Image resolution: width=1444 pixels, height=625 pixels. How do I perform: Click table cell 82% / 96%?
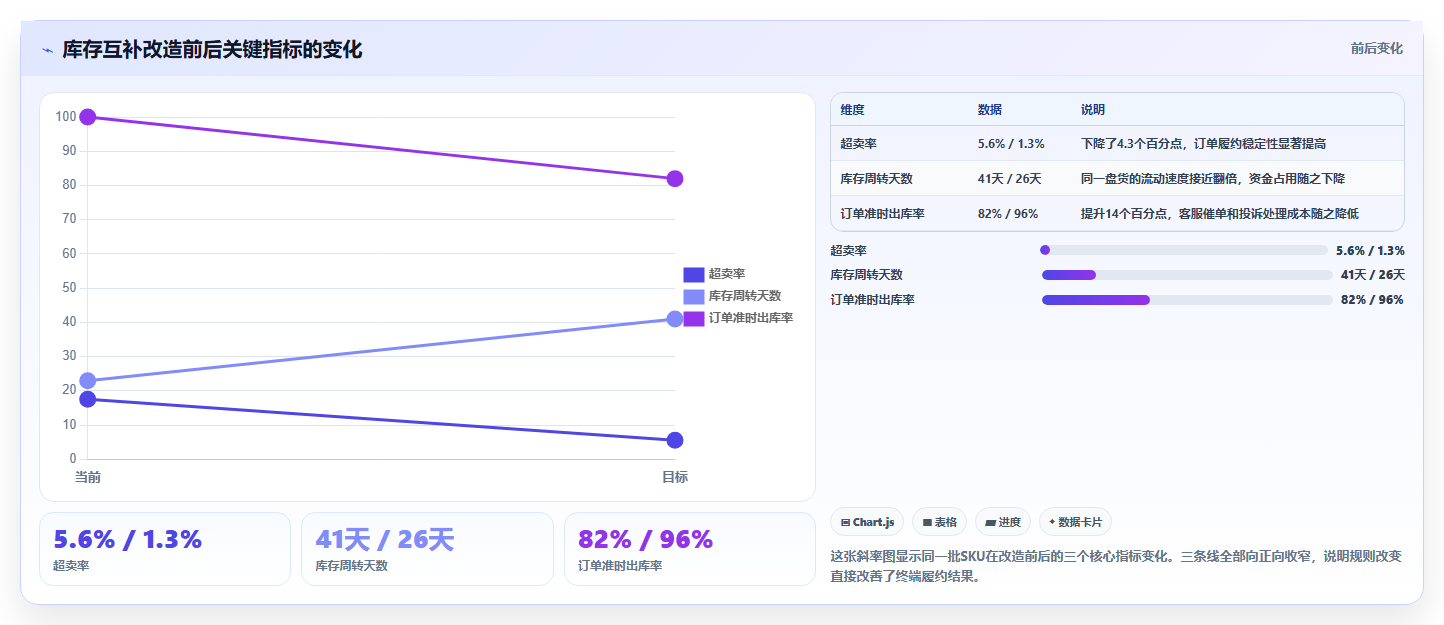(x=1008, y=214)
